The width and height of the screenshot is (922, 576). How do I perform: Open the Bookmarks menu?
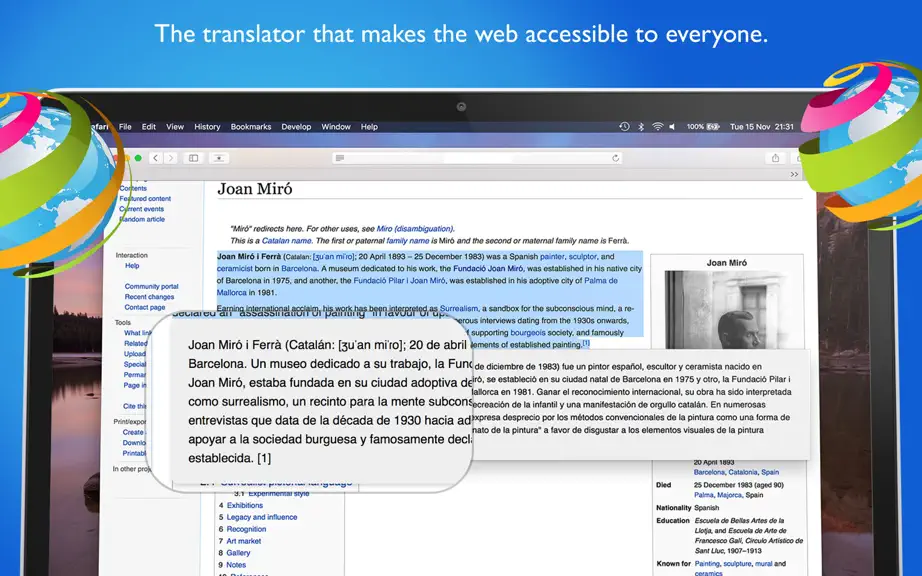[251, 127]
